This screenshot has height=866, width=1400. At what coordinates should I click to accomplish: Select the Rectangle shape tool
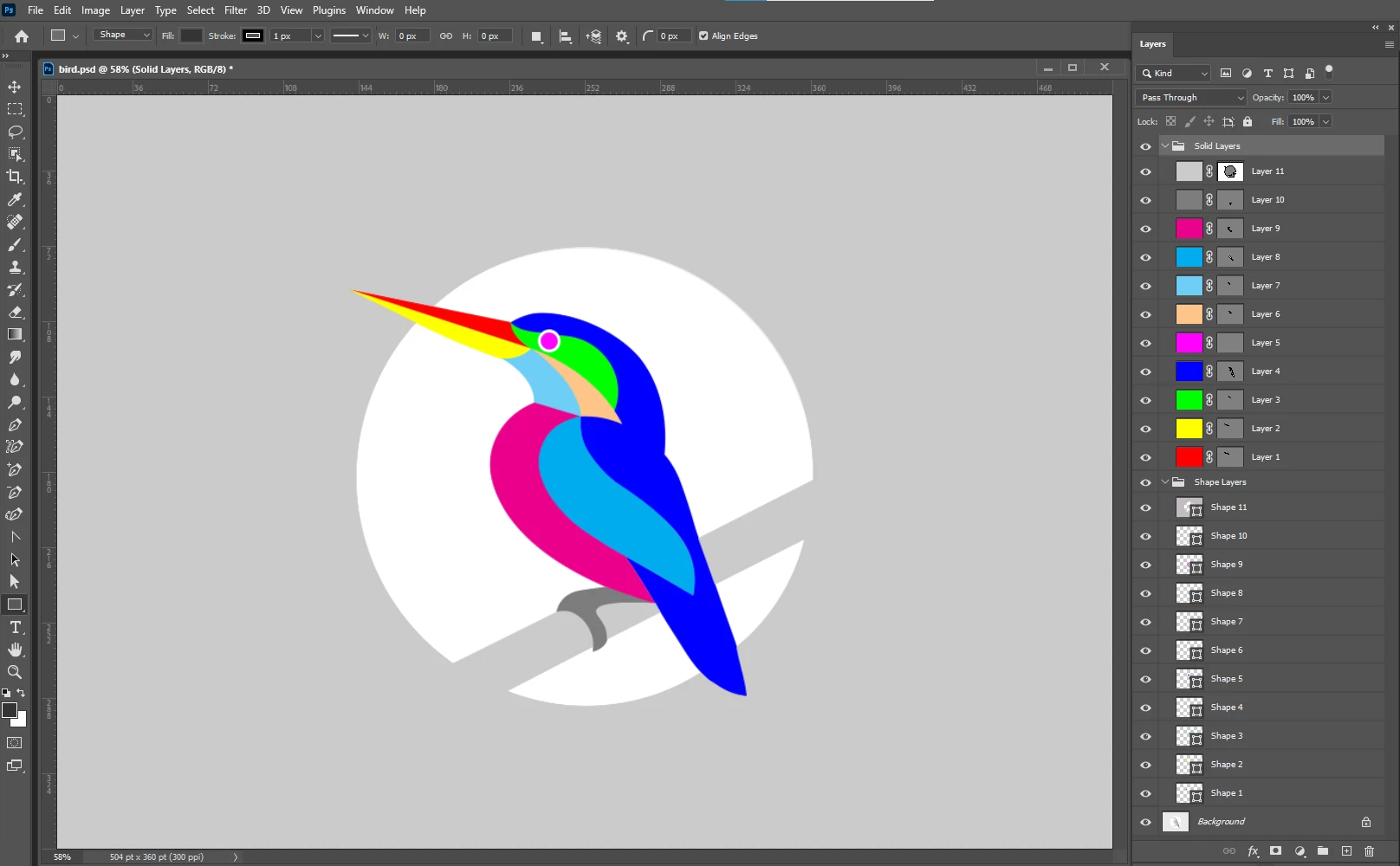[15, 604]
